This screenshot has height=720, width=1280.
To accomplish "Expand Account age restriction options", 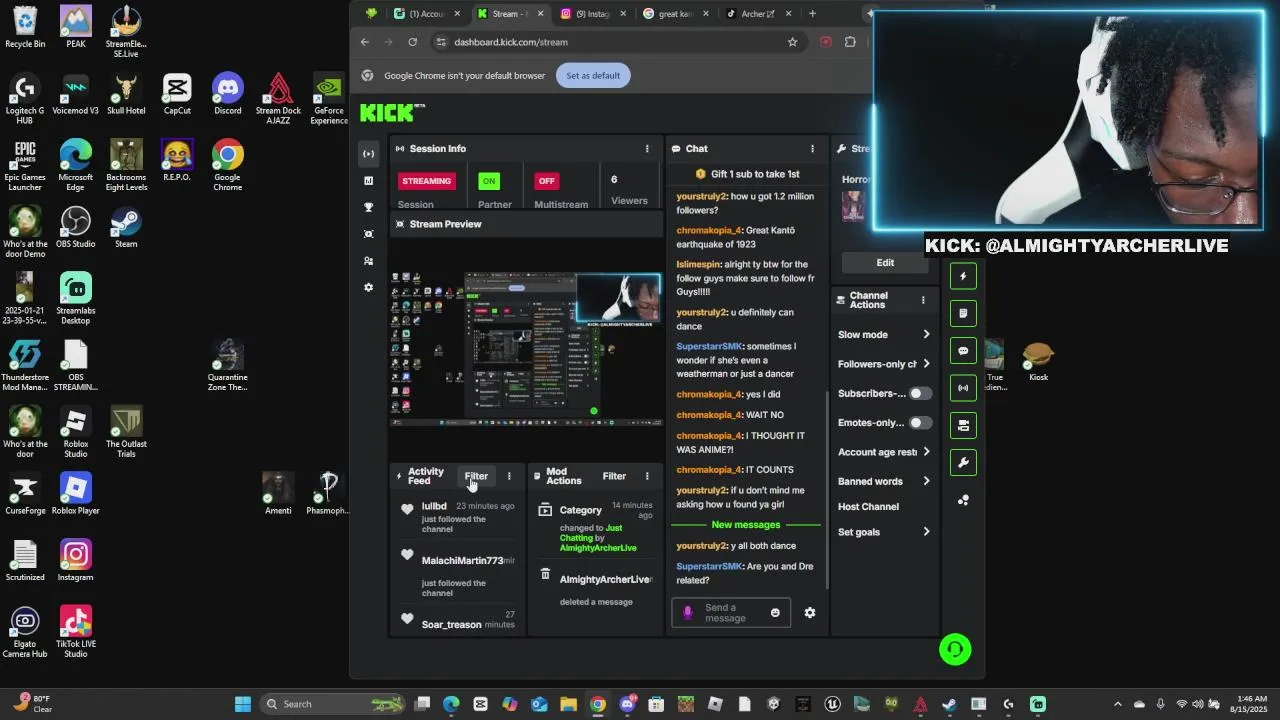I will 884,452.
